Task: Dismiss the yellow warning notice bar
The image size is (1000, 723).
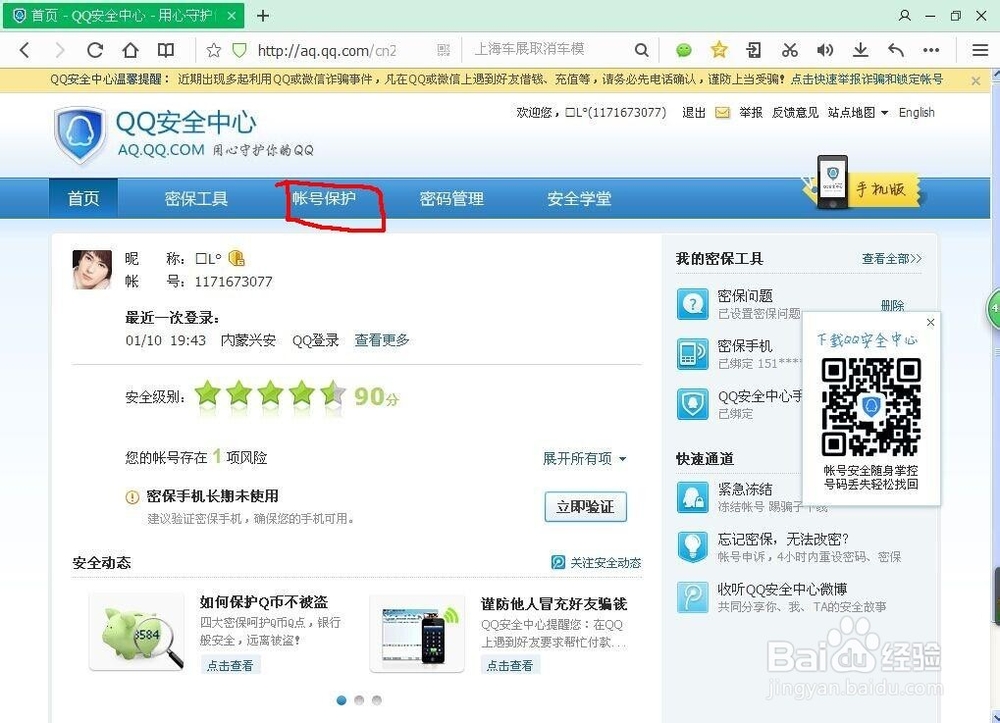Action: pyautogui.click(x=976, y=81)
